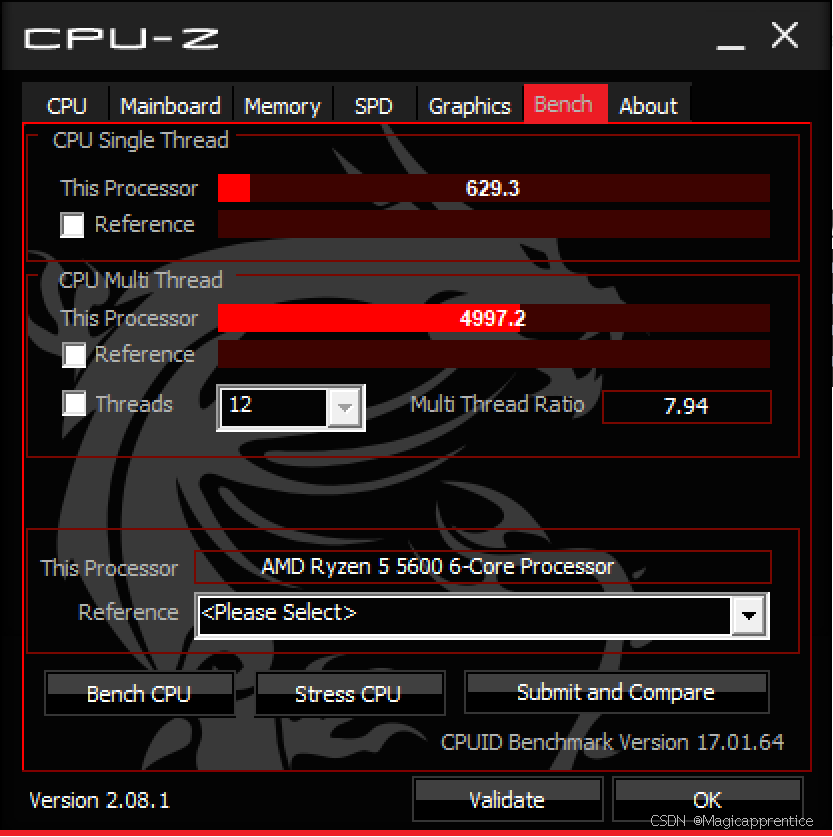Go to the Memory tab

(283, 105)
